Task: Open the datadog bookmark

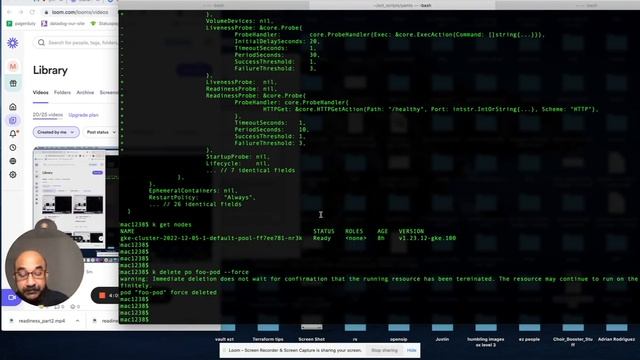Action: [63, 24]
